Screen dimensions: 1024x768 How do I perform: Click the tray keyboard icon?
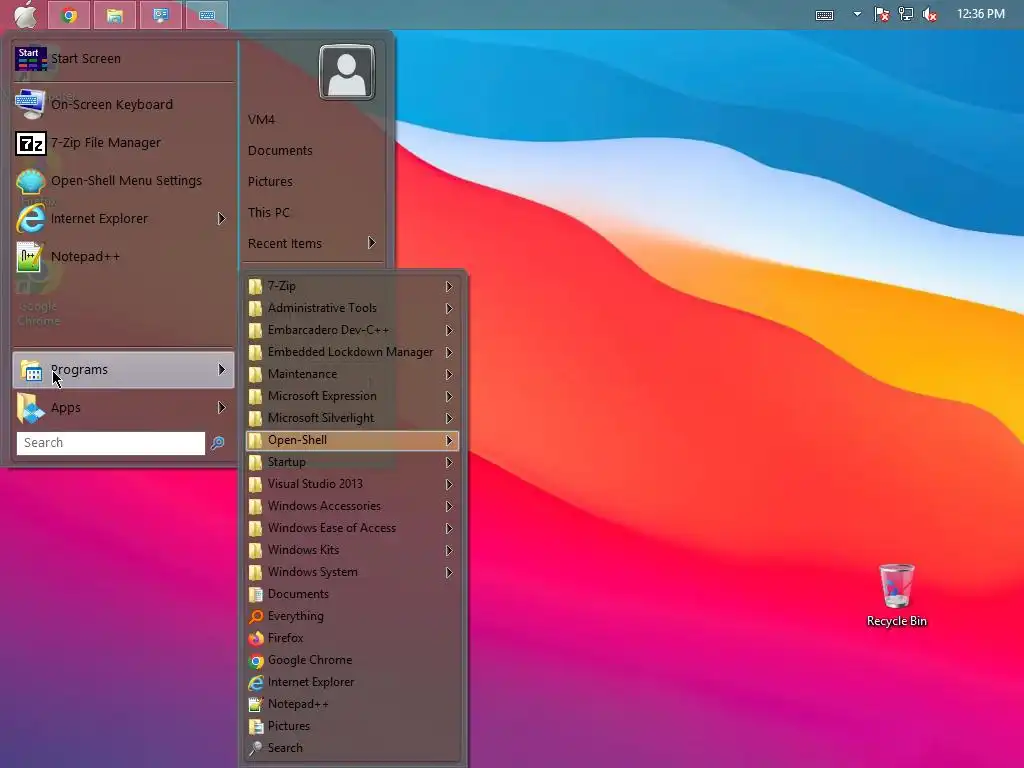[824, 14]
